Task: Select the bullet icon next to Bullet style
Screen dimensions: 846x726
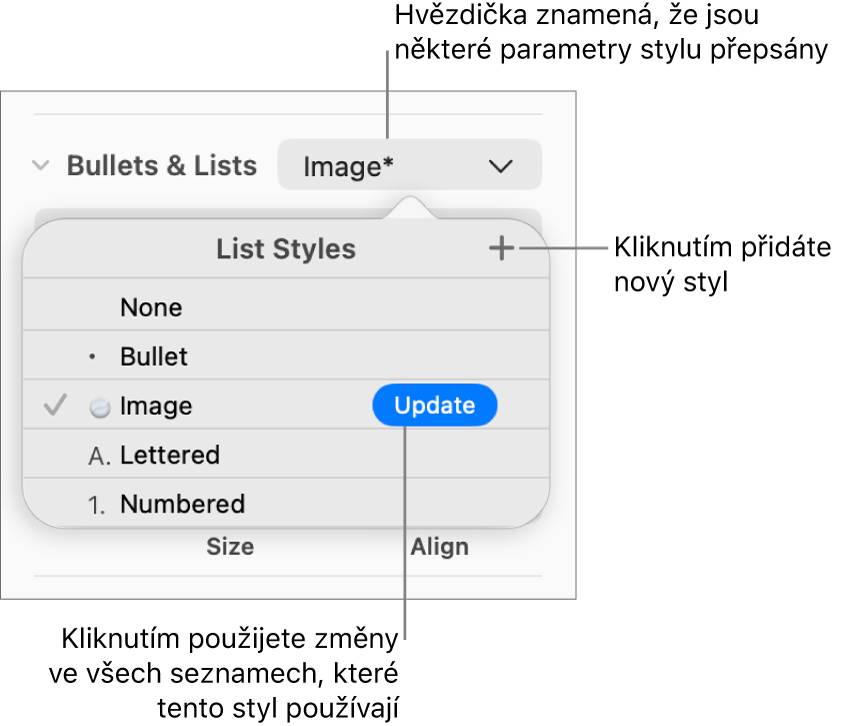Action: coord(90,356)
